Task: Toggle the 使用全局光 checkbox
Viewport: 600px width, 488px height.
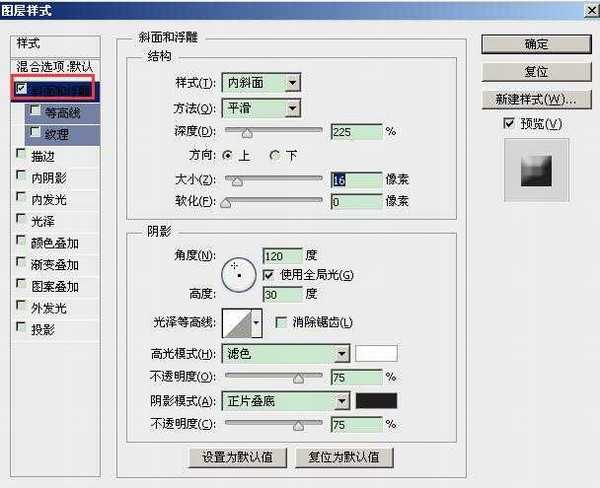Action: [268, 274]
